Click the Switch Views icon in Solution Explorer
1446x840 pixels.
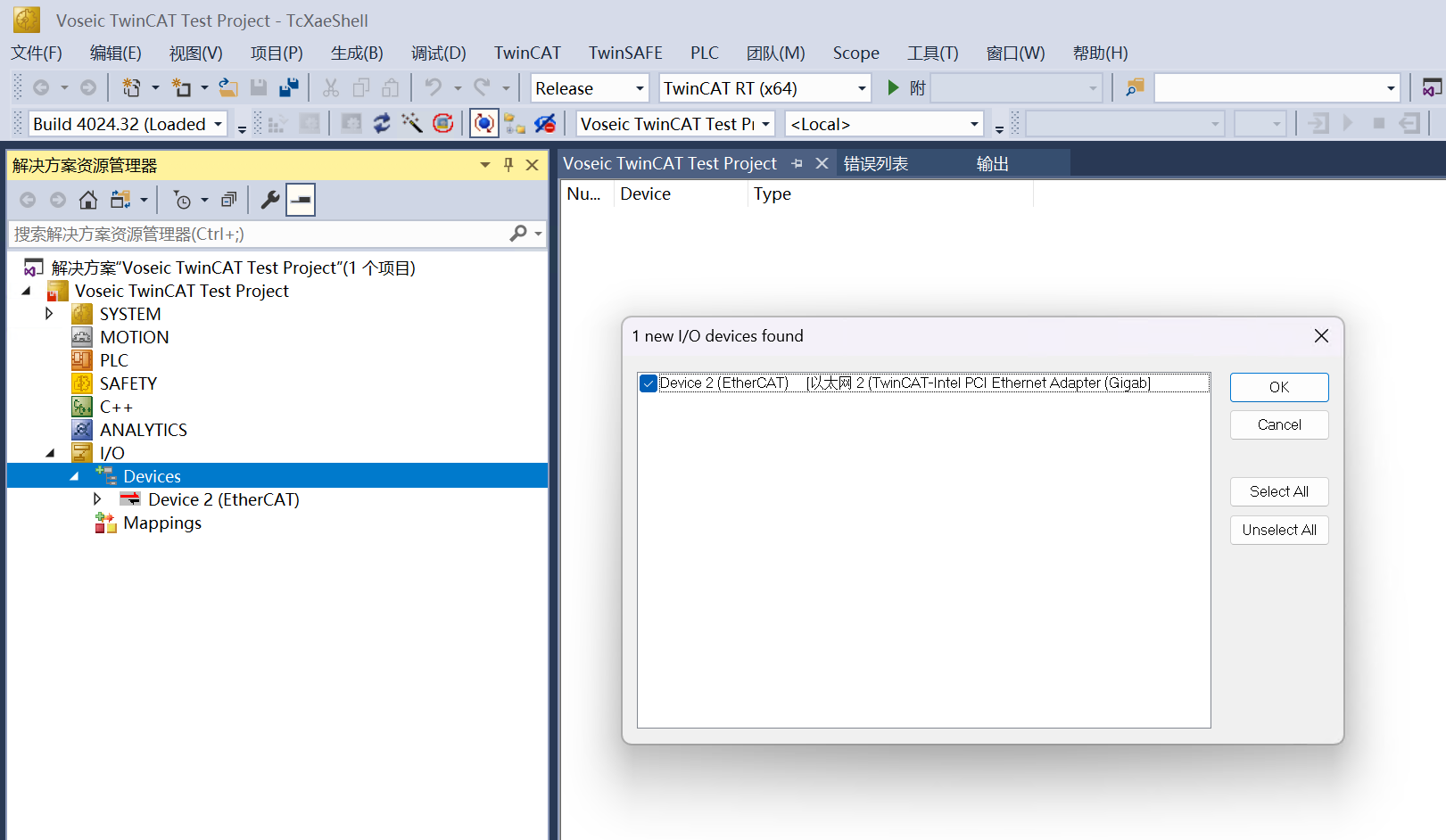pos(120,200)
